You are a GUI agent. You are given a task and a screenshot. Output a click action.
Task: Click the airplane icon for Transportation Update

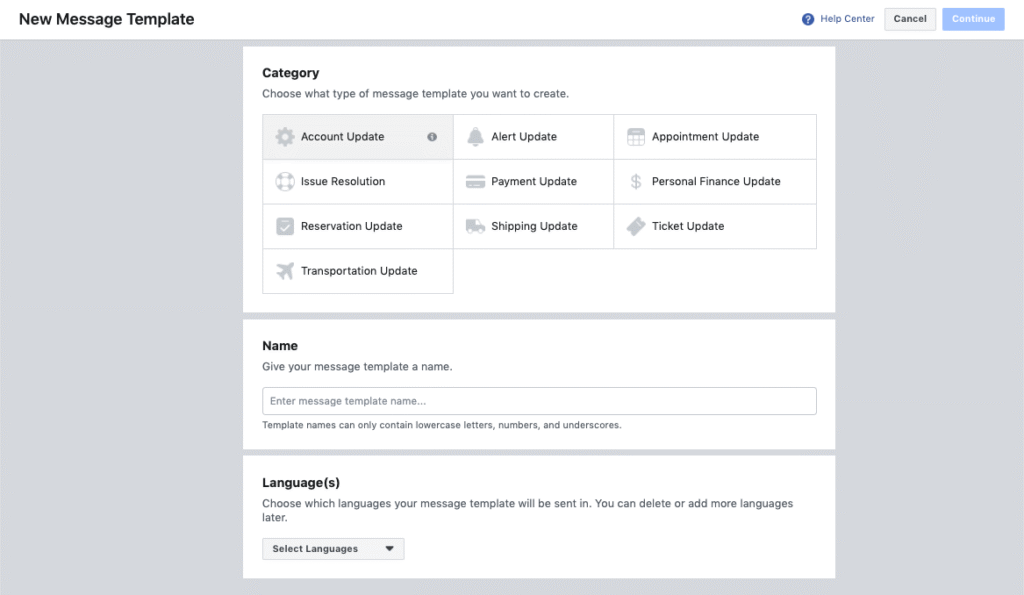pyautogui.click(x=284, y=271)
